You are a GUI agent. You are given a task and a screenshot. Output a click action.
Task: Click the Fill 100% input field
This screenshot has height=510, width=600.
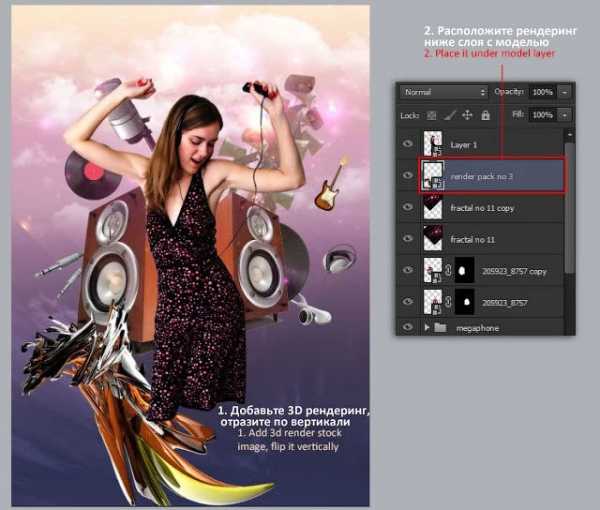click(x=543, y=115)
